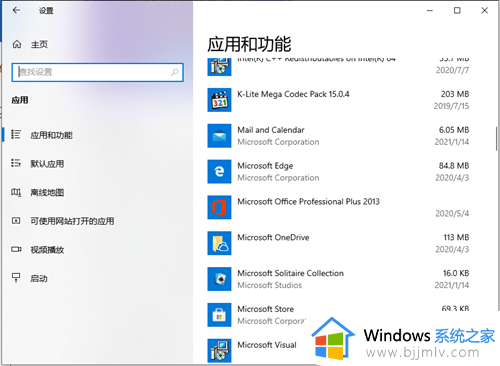Screen dimensions: 500x366
Task: Select the Mail and Calendar app name
Action: 271,130
